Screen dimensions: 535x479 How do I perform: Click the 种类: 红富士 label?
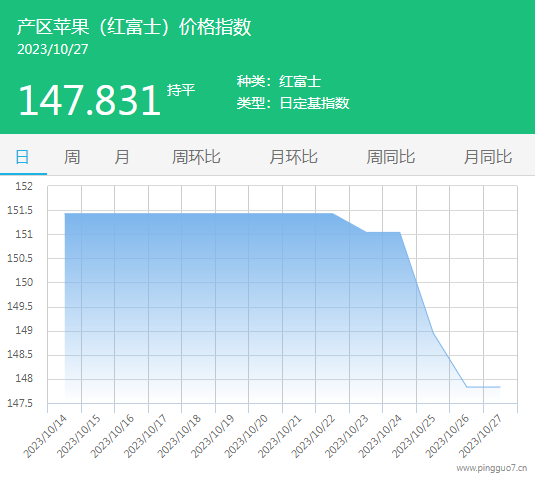pos(279,81)
